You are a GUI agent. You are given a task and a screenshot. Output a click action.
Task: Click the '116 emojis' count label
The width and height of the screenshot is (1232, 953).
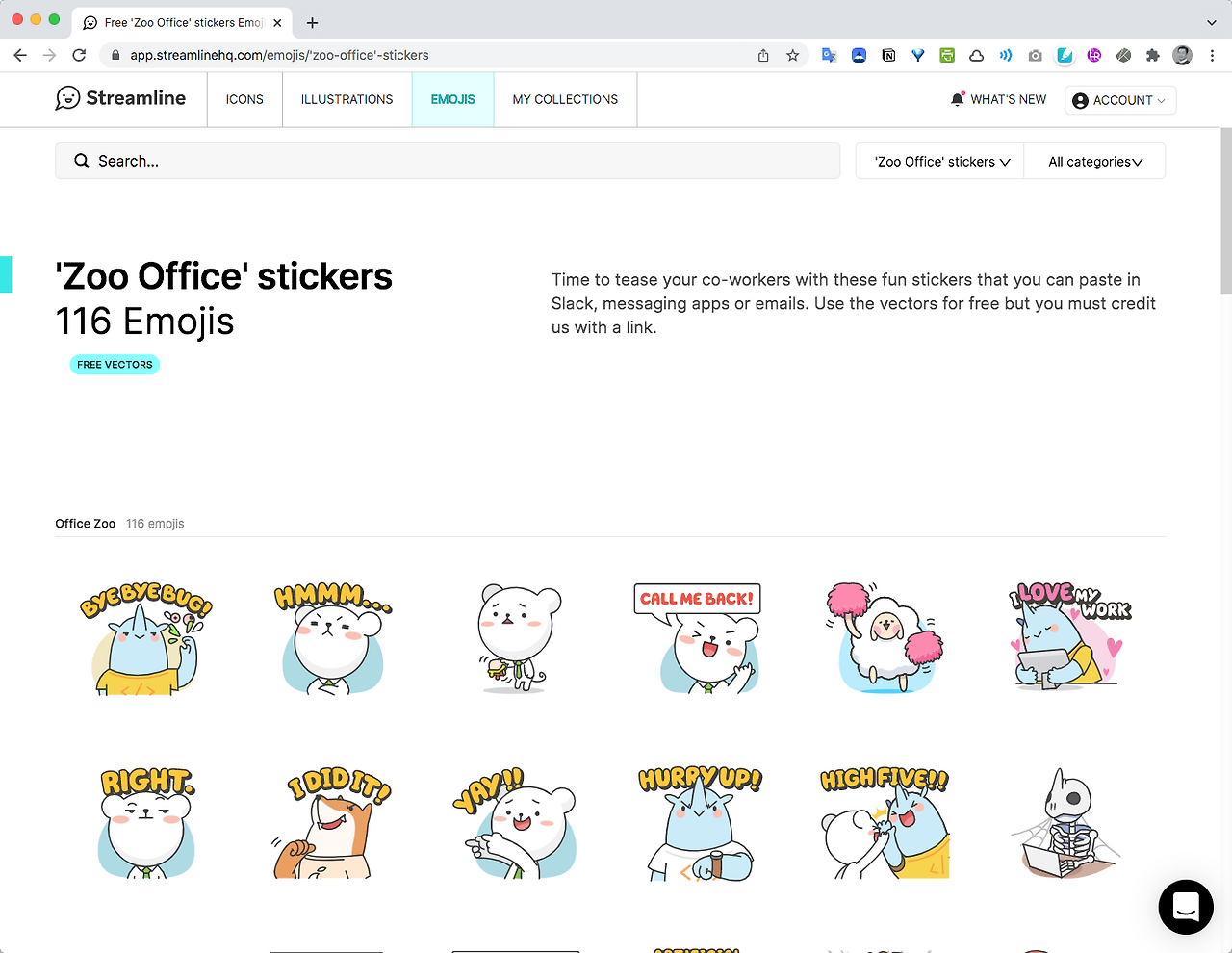[x=155, y=524]
